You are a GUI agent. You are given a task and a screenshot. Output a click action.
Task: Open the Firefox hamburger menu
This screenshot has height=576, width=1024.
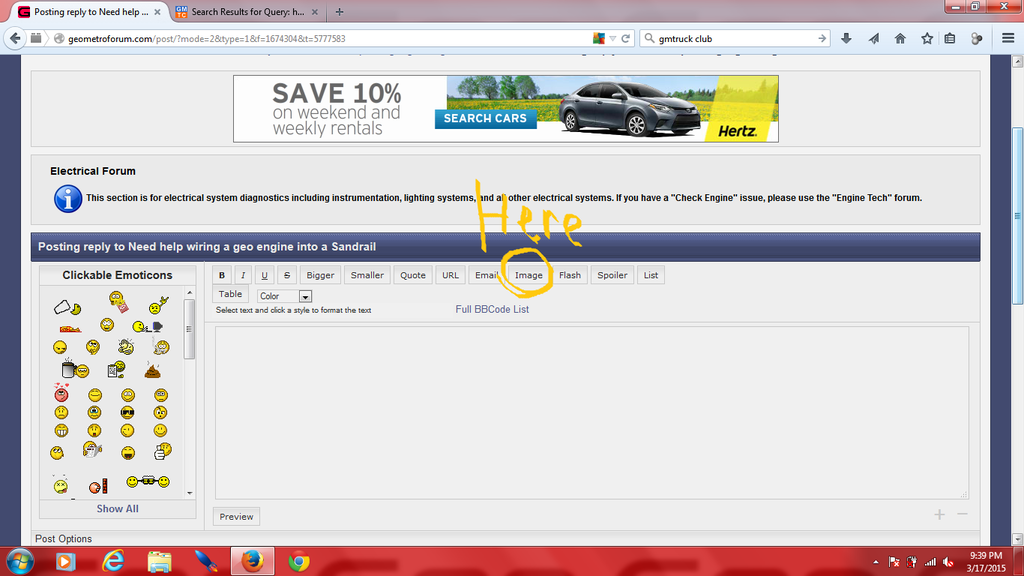(x=1007, y=39)
